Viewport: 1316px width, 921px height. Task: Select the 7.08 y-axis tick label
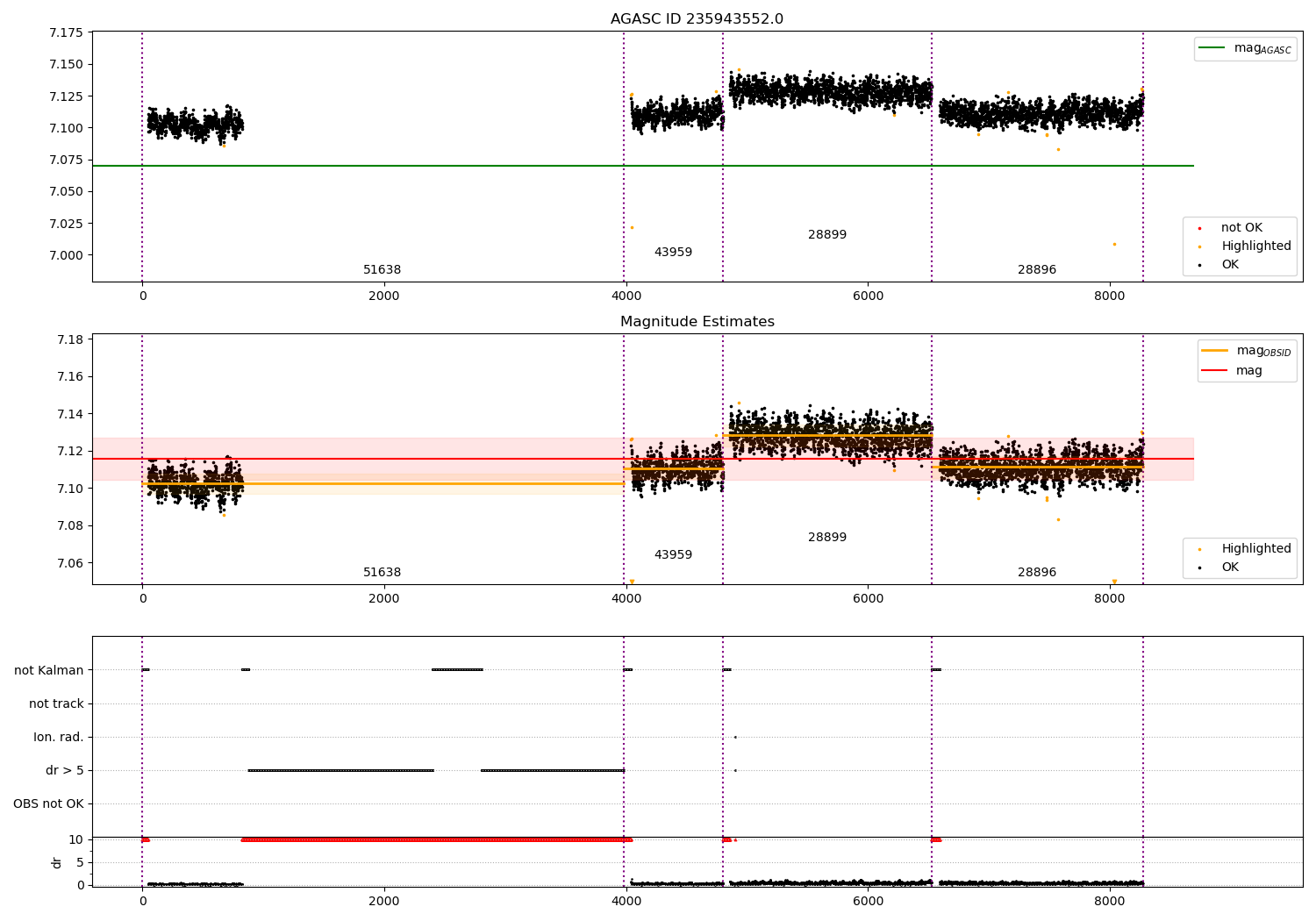tap(69, 526)
